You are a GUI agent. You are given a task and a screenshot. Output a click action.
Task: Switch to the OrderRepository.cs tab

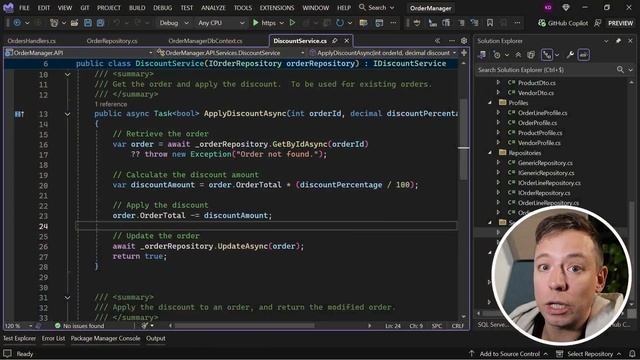[x=112, y=41]
